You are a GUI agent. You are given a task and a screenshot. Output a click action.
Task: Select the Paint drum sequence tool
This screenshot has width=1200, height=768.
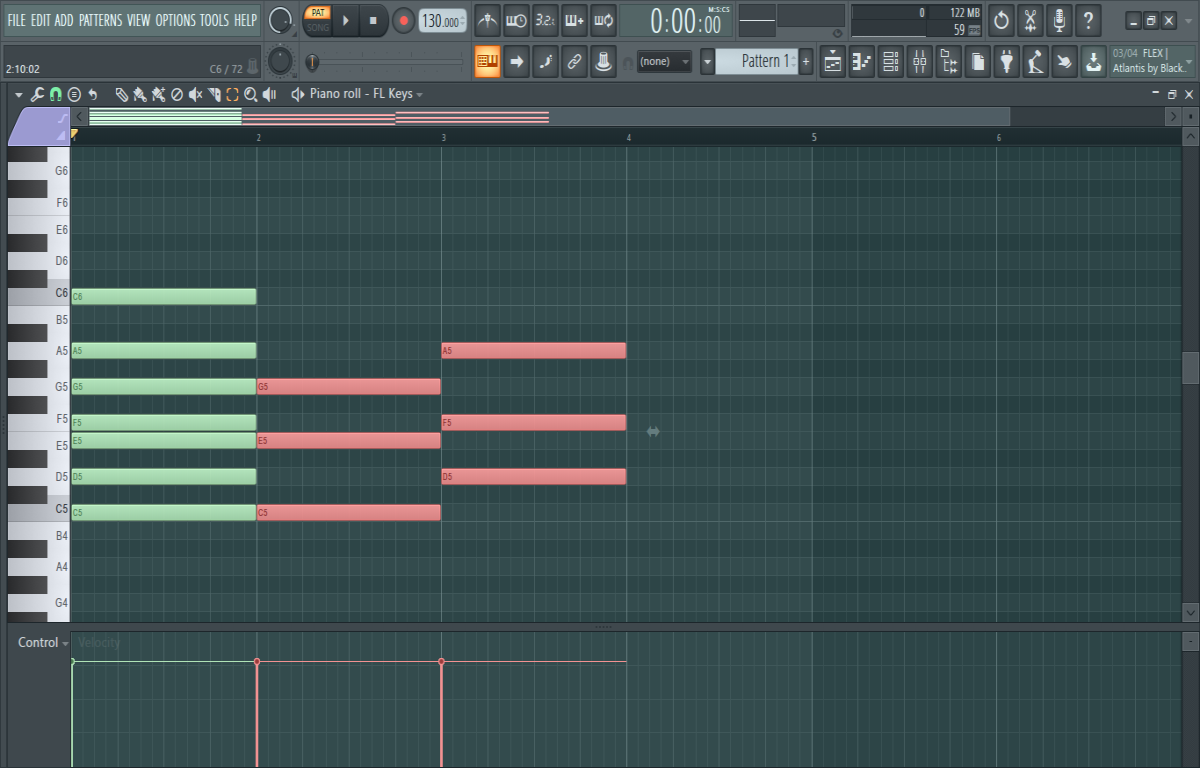click(159, 94)
